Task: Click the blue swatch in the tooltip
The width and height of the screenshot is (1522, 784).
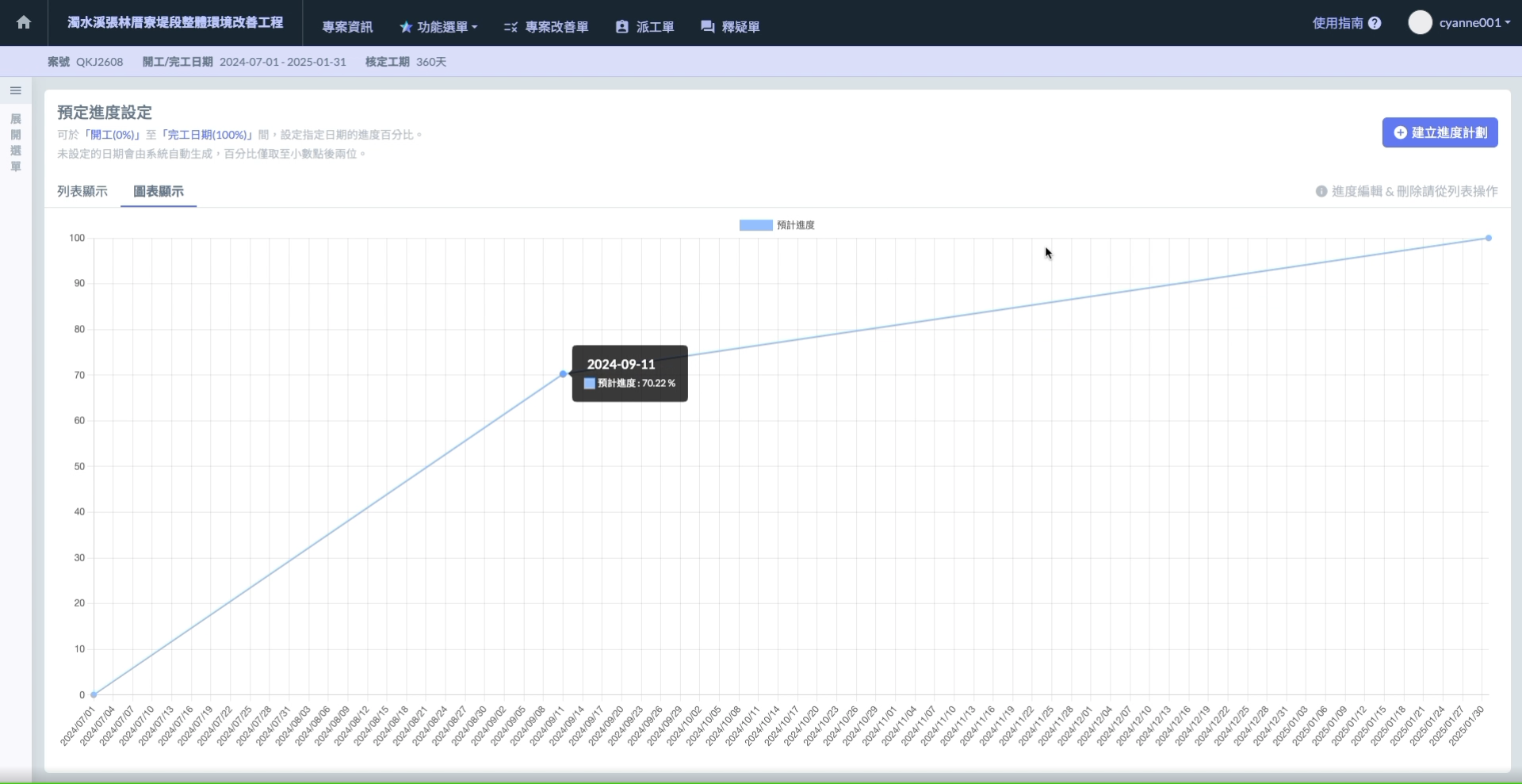Action: click(590, 383)
